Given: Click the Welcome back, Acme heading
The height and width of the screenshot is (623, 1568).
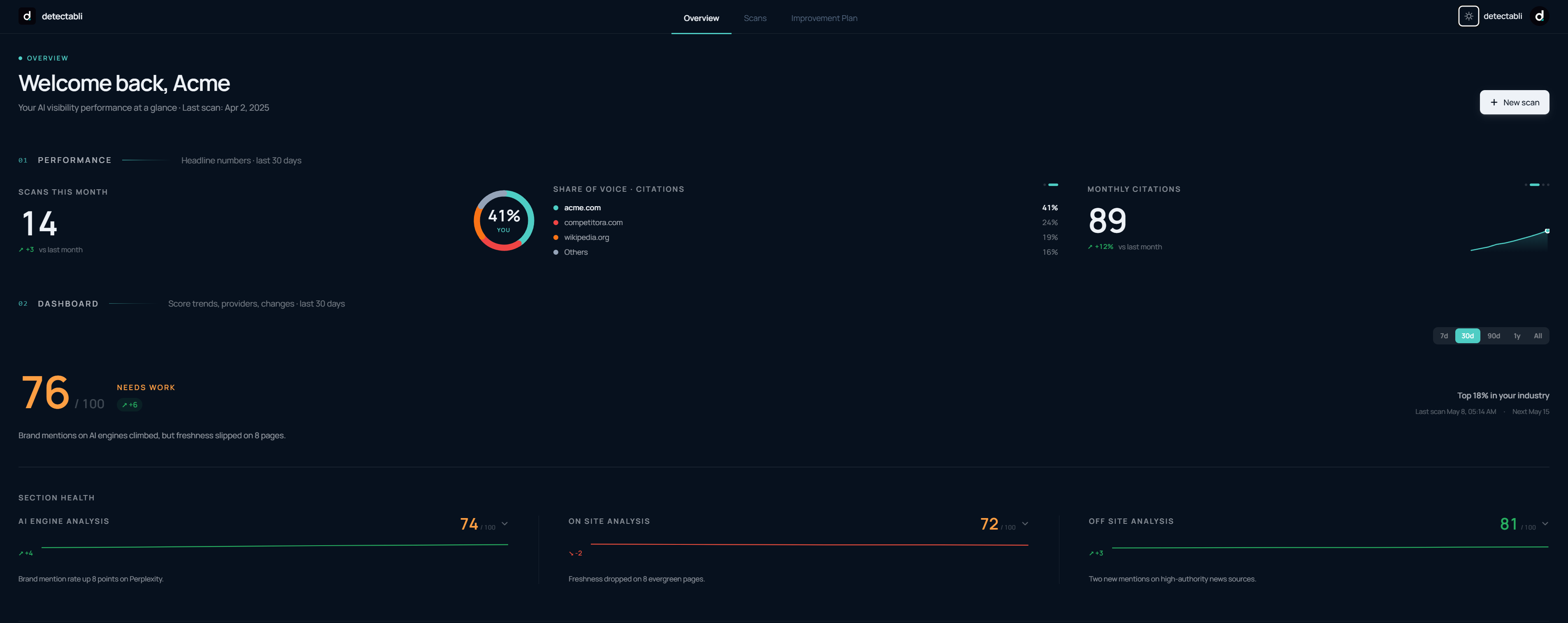Looking at the screenshot, I should pos(124,84).
